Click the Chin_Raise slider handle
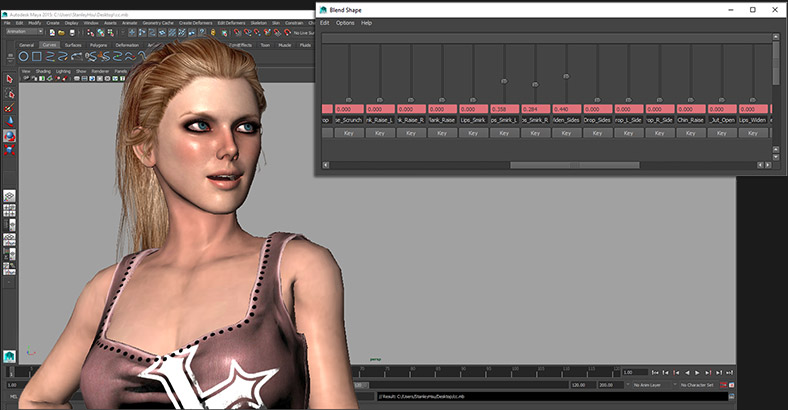 tap(691, 100)
